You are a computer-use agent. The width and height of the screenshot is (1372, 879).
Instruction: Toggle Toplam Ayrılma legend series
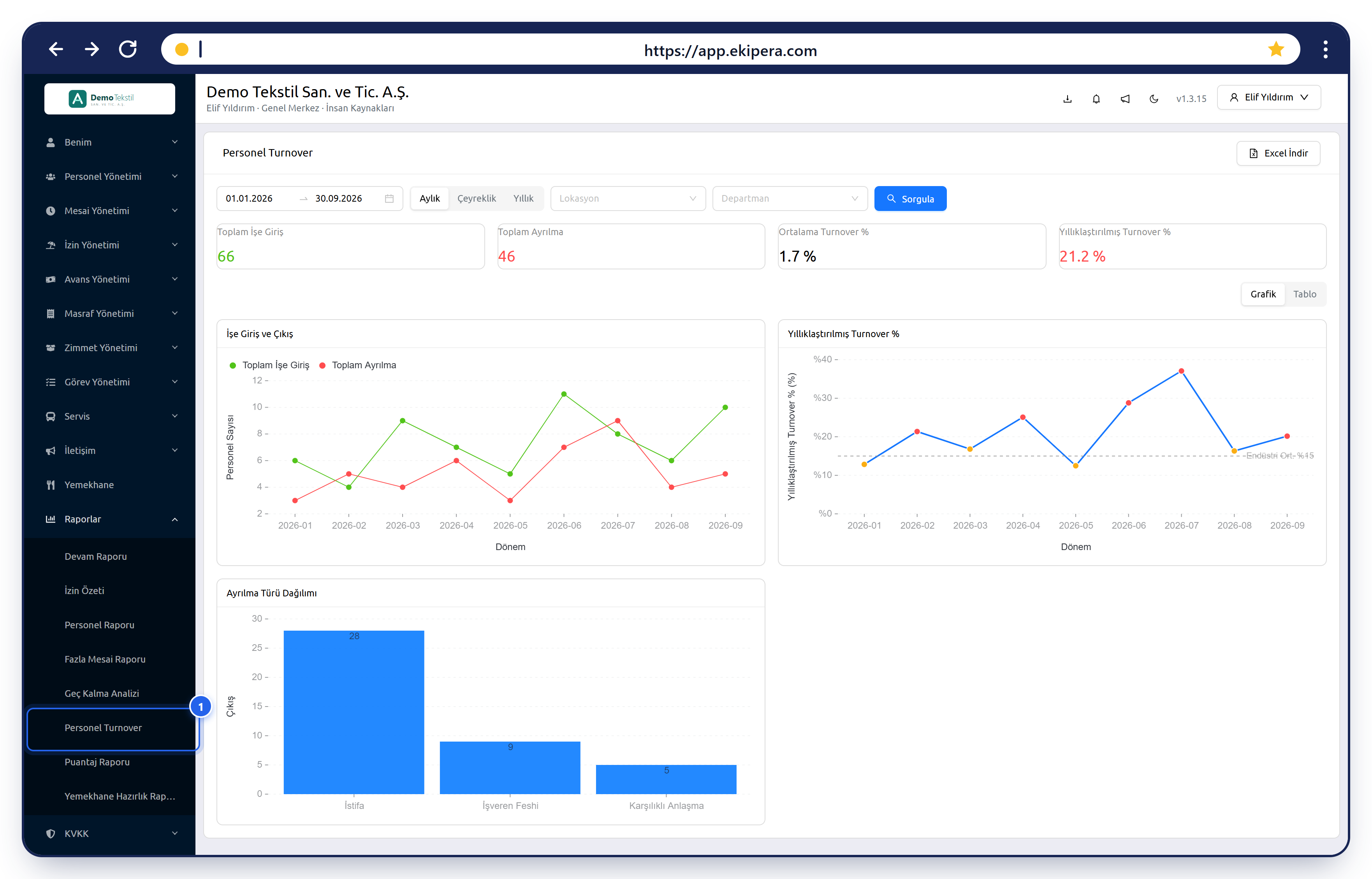coord(357,365)
